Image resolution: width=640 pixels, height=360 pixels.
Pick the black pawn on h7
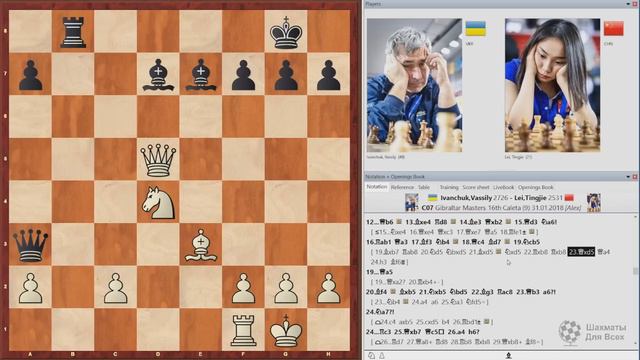point(329,75)
